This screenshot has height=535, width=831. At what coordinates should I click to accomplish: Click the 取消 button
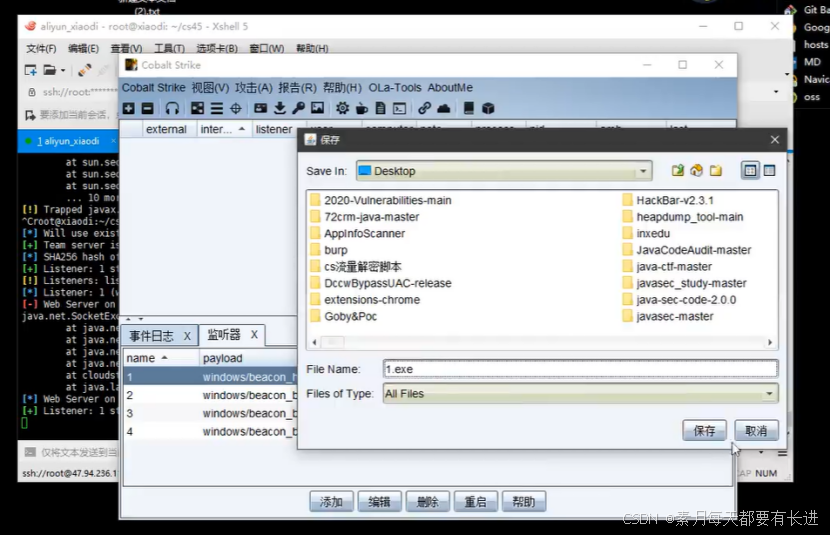tap(756, 431)
